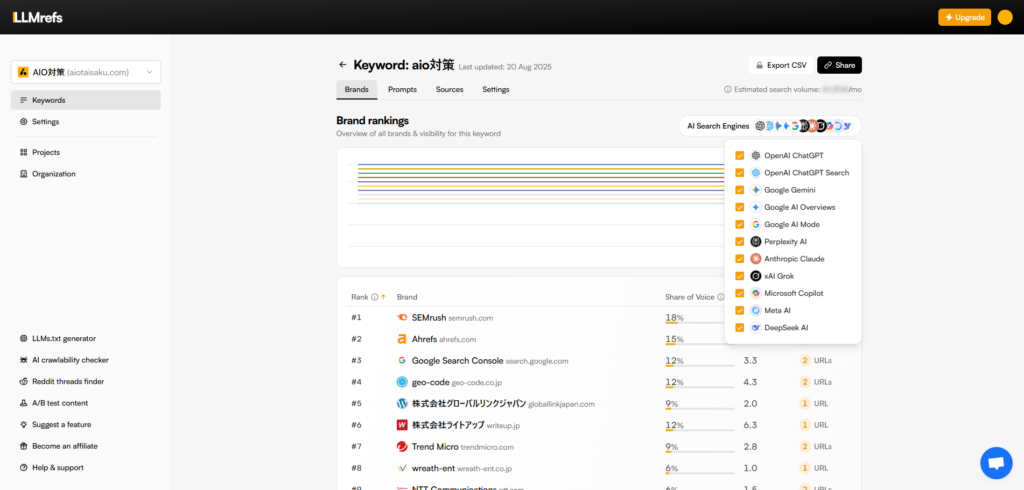Click the Upgrade button

pyautogui.click(x=964, y=17)
